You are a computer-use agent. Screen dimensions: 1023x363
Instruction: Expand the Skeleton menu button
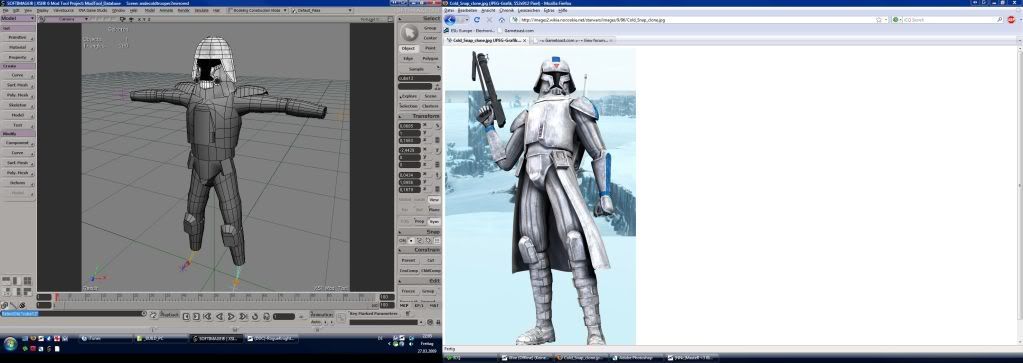[x=18, y=104]
